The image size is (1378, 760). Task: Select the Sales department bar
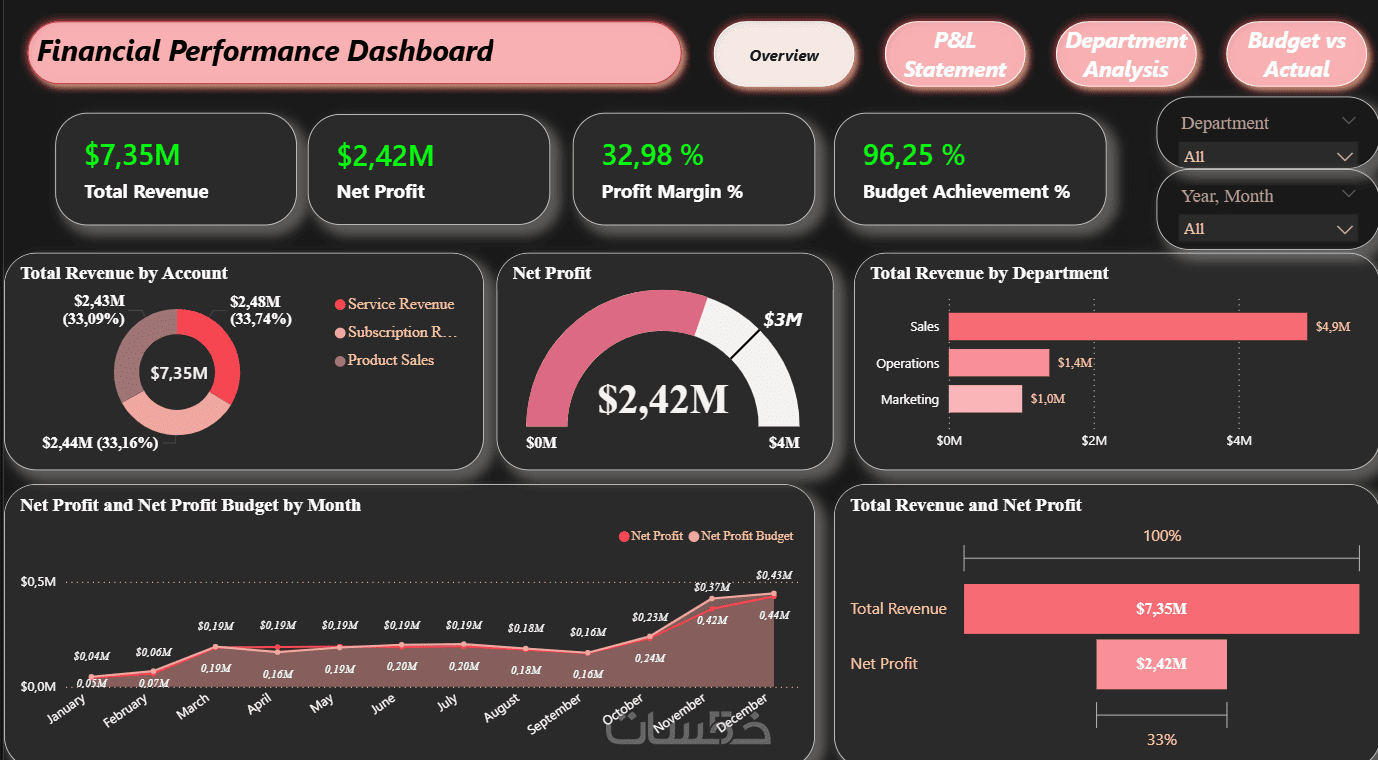click(x=1128, y=327)
